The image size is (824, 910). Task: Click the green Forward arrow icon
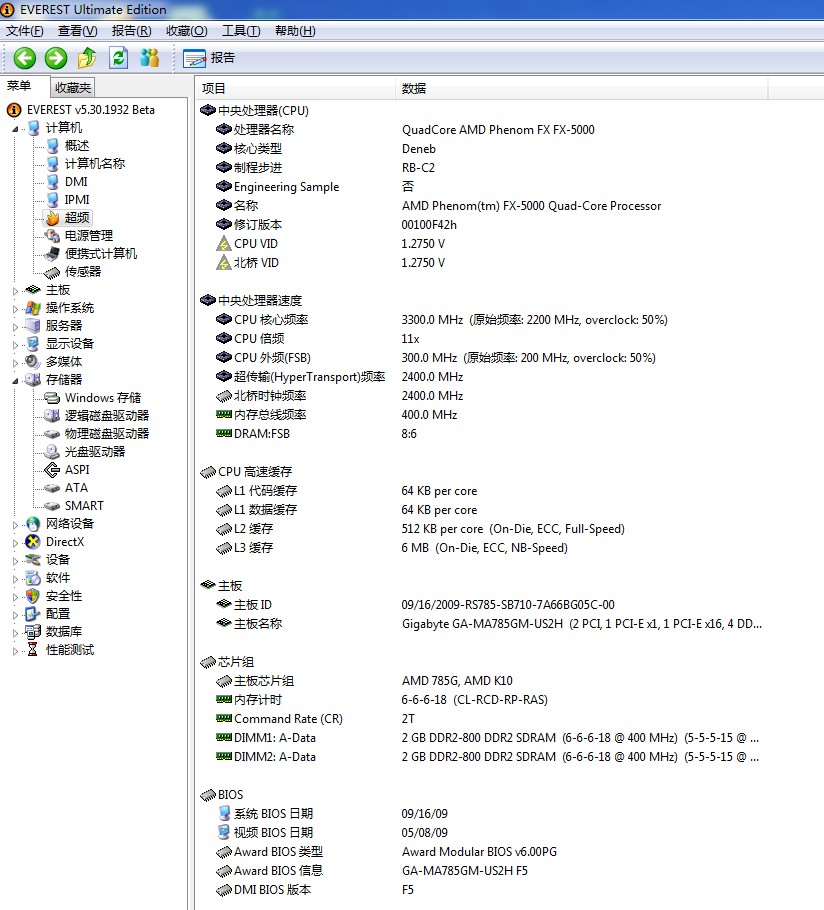[56, 58]
